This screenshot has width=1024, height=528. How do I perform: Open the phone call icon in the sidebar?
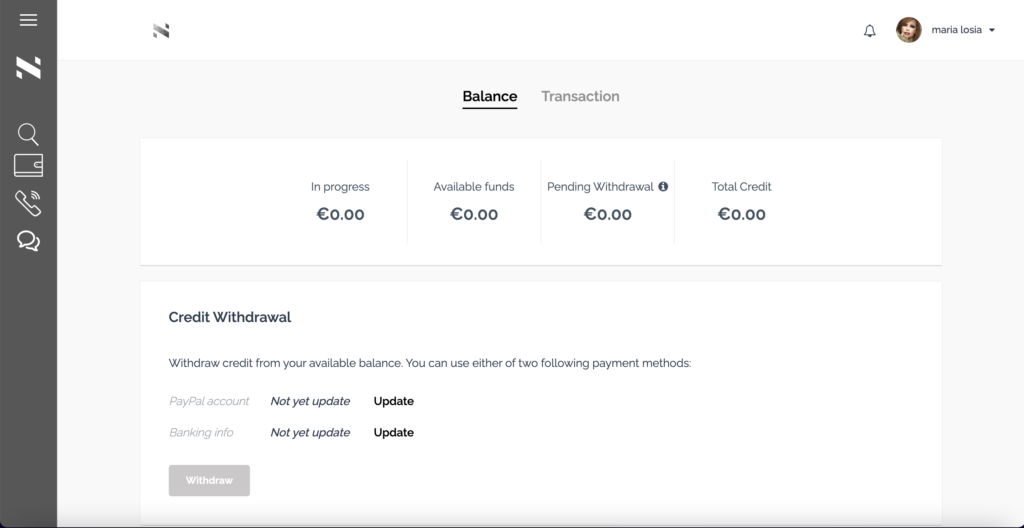(x=28, y=203)
